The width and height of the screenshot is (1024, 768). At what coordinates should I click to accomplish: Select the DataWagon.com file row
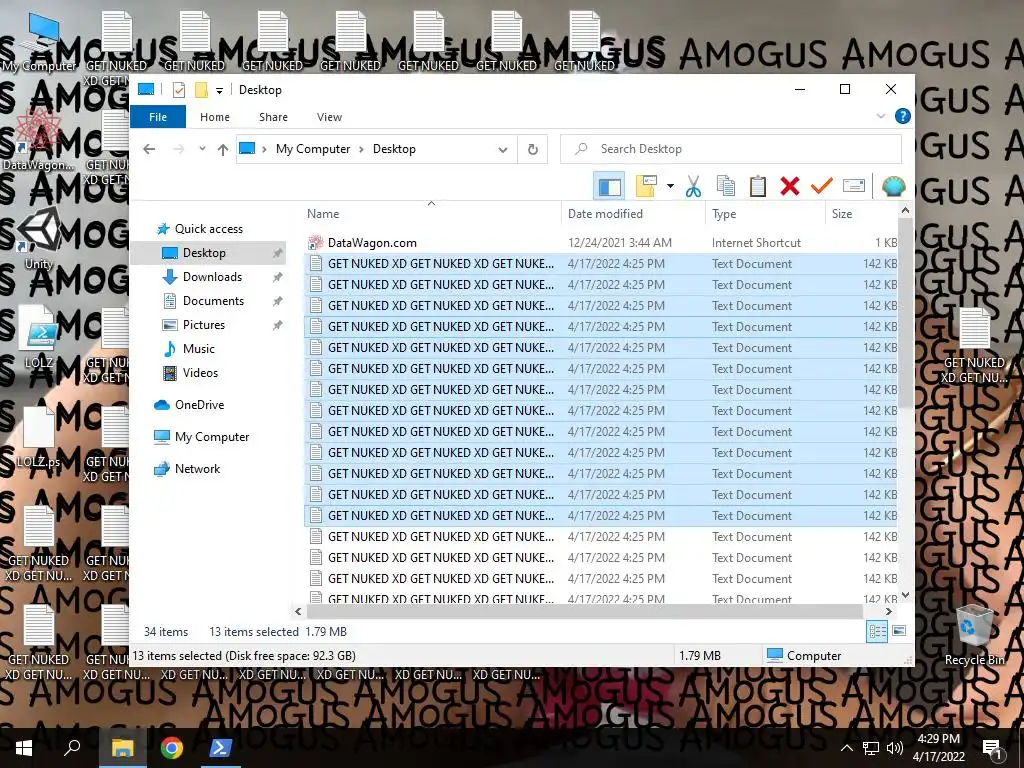[601, 243]
